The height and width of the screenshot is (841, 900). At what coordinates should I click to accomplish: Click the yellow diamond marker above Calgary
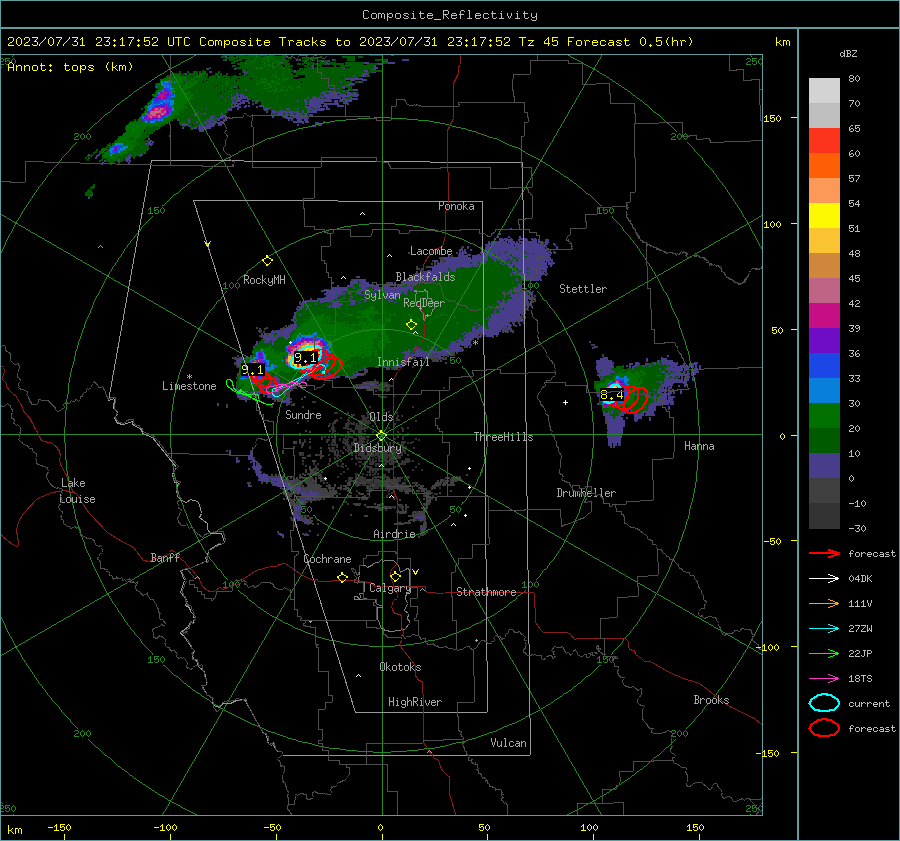tap(395, 576)
